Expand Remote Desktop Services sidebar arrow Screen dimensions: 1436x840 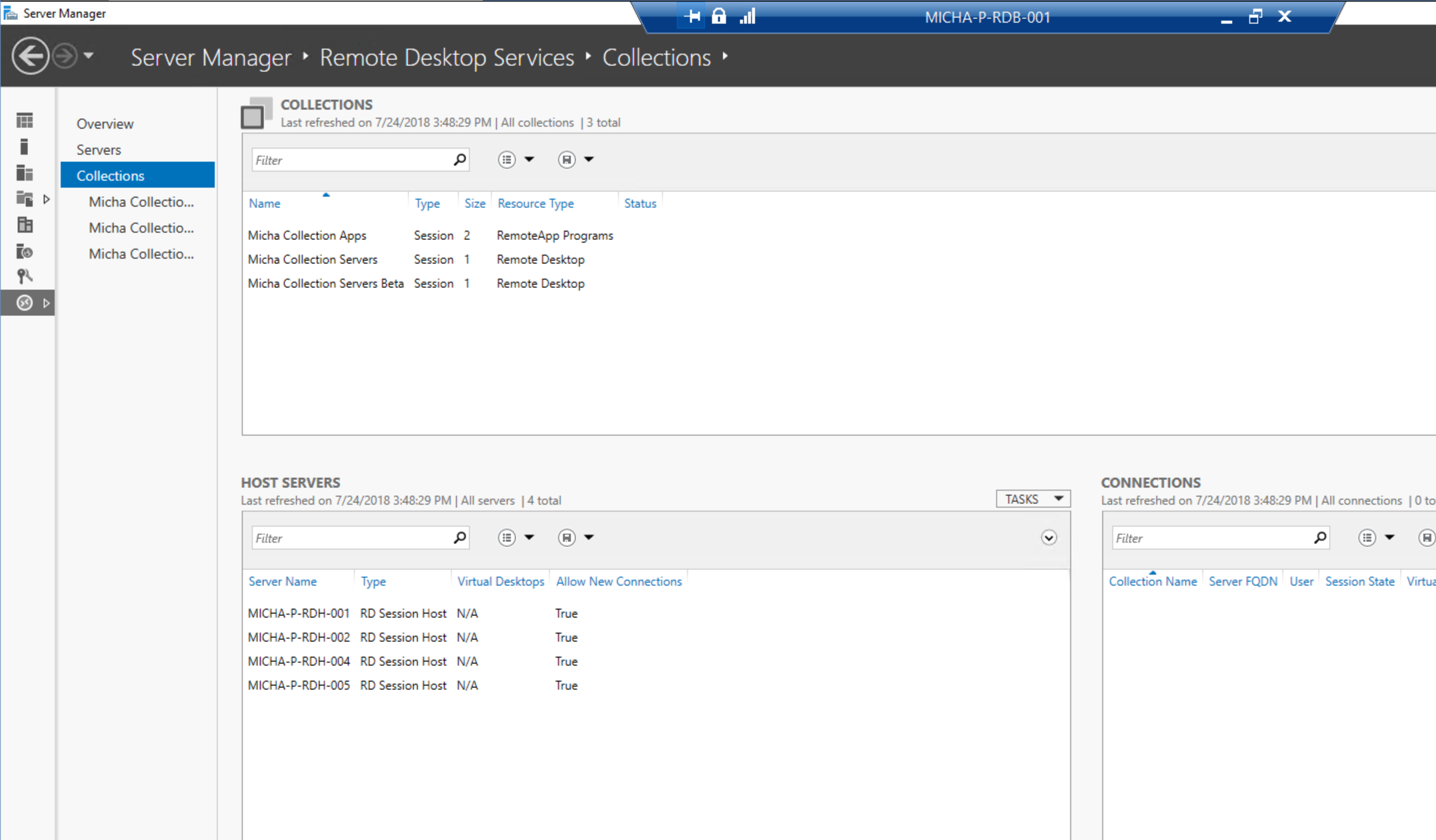pyautogui.click(x=46, y=303)
